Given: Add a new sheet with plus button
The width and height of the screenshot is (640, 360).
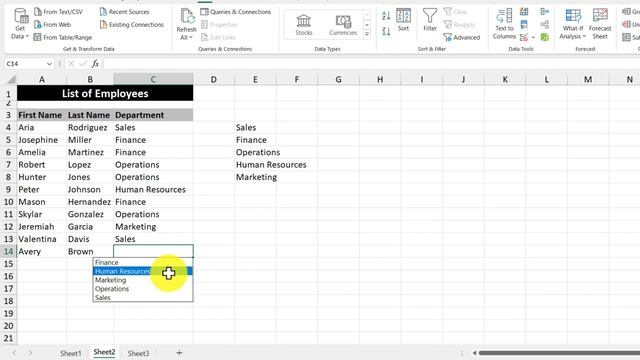Looking at the screenshot, I should tap(179, 353).
